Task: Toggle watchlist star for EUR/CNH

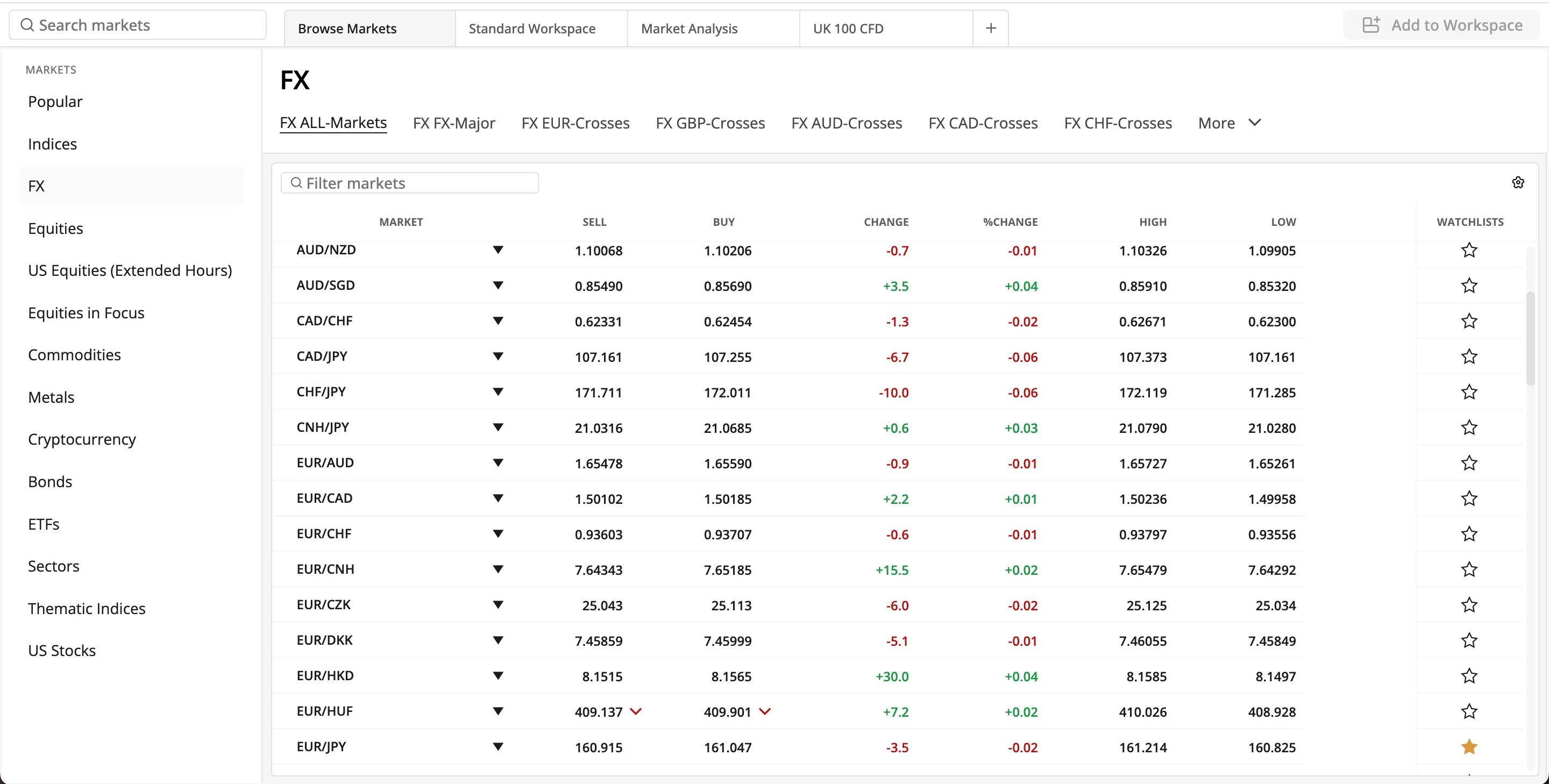Action: pos(1469,569)
